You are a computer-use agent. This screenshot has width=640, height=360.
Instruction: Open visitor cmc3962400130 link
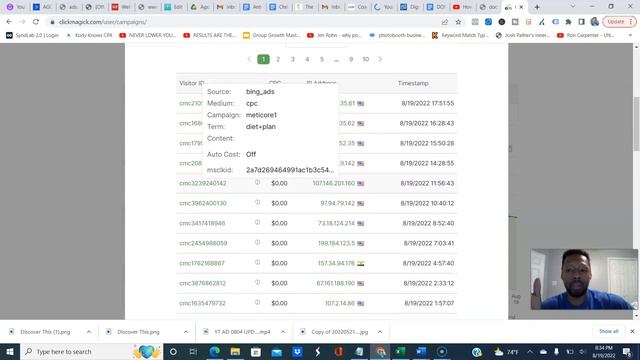click(203, 203)
